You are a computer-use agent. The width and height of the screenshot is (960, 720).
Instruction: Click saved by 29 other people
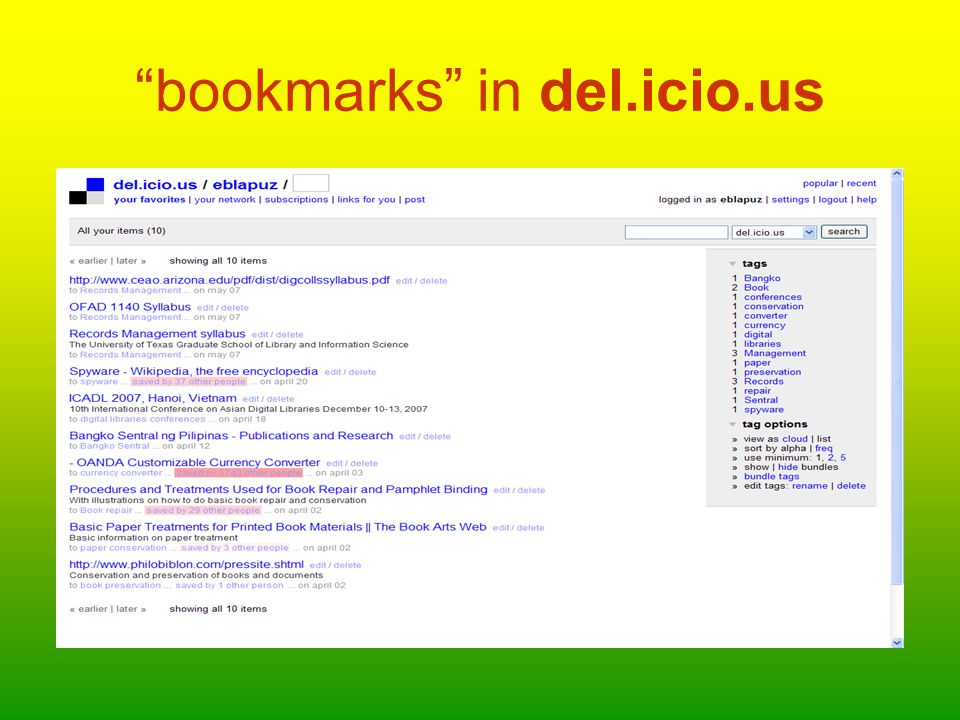click(203, 510)
